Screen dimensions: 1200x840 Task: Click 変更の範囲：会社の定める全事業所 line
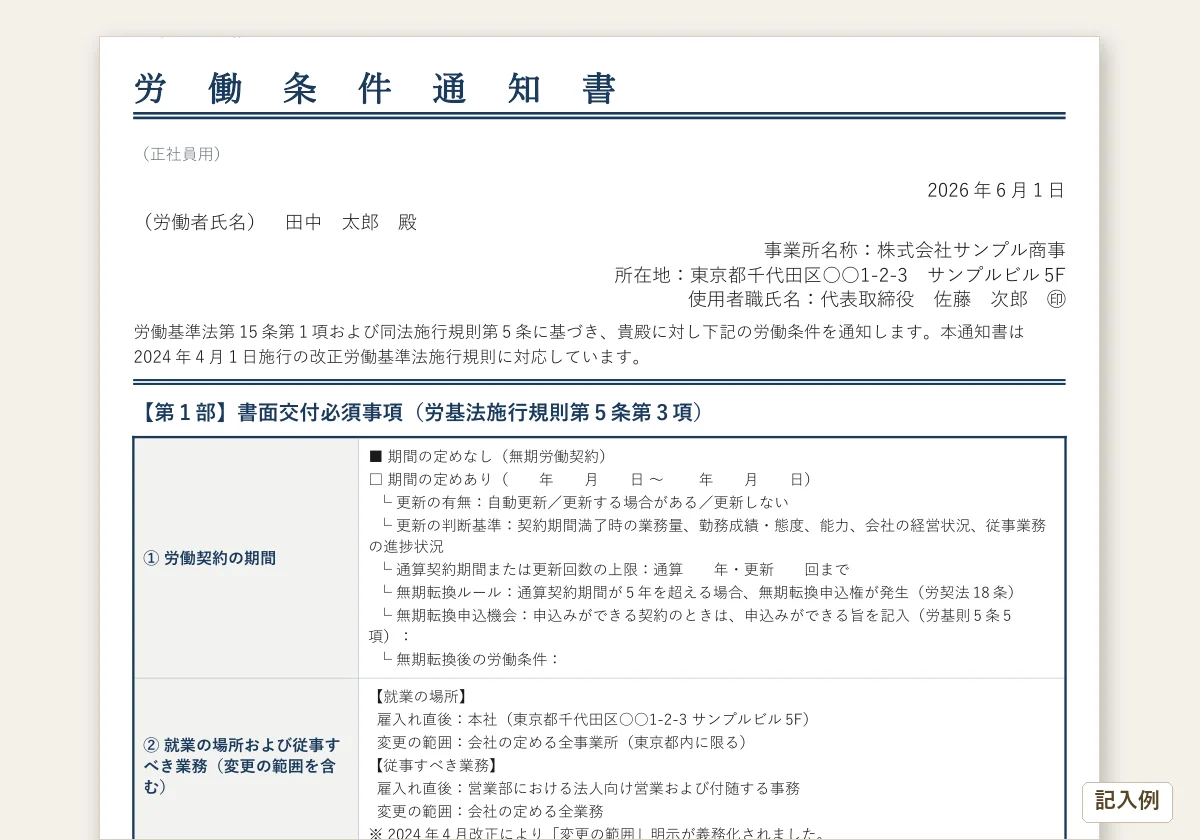coord(565,742)
